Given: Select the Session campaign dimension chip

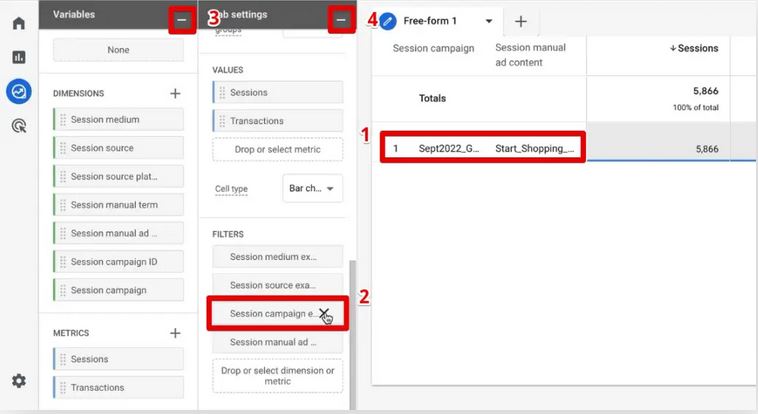Looking at the screenshot, I should click(118, 290).
